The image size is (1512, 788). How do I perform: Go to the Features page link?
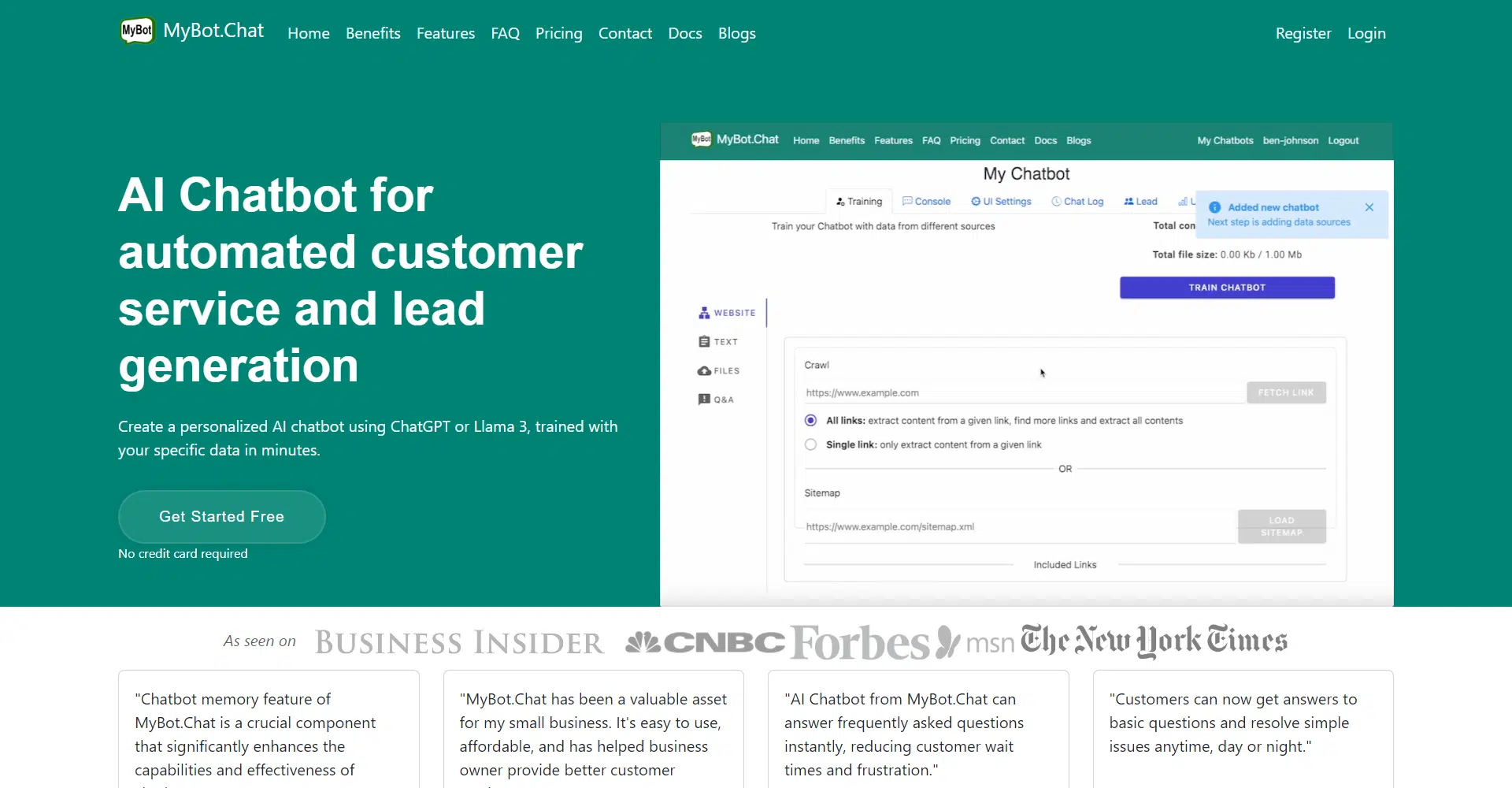445,33
